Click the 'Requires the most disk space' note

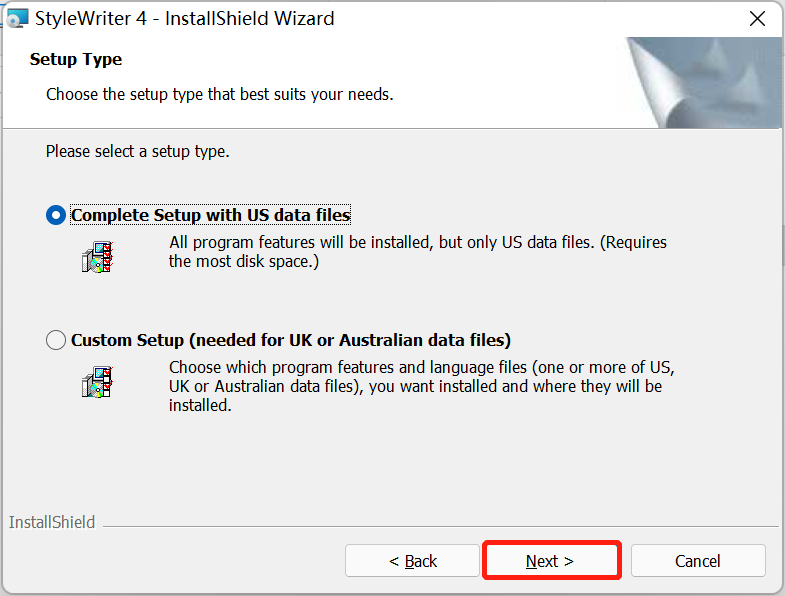point(244,262)
